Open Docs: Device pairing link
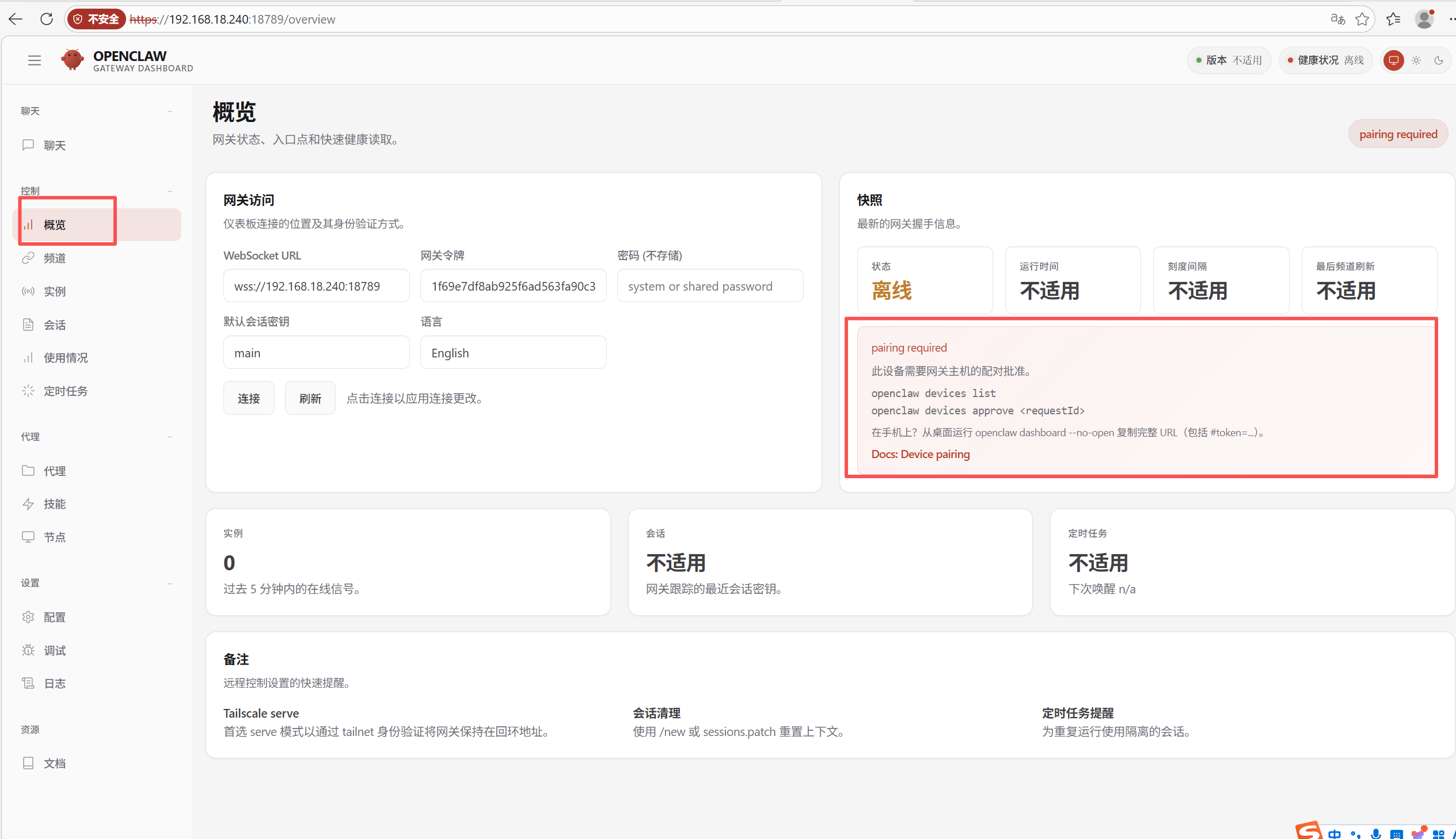Screen dimensions: 1456x839 (920, 454)
